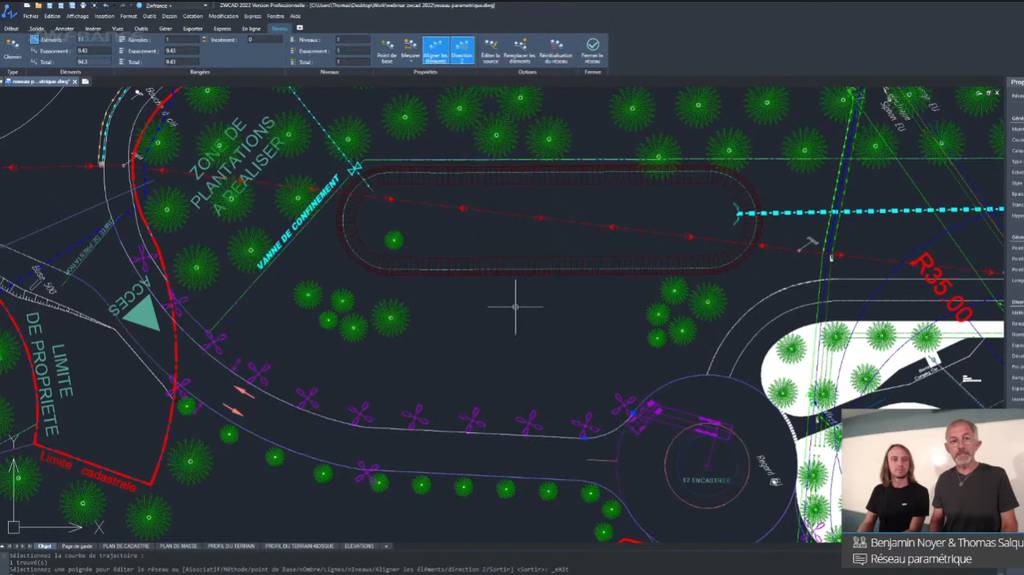Open the Affichage menu
This screenshot has height=575, width=1024.
(x=77, y=16)
